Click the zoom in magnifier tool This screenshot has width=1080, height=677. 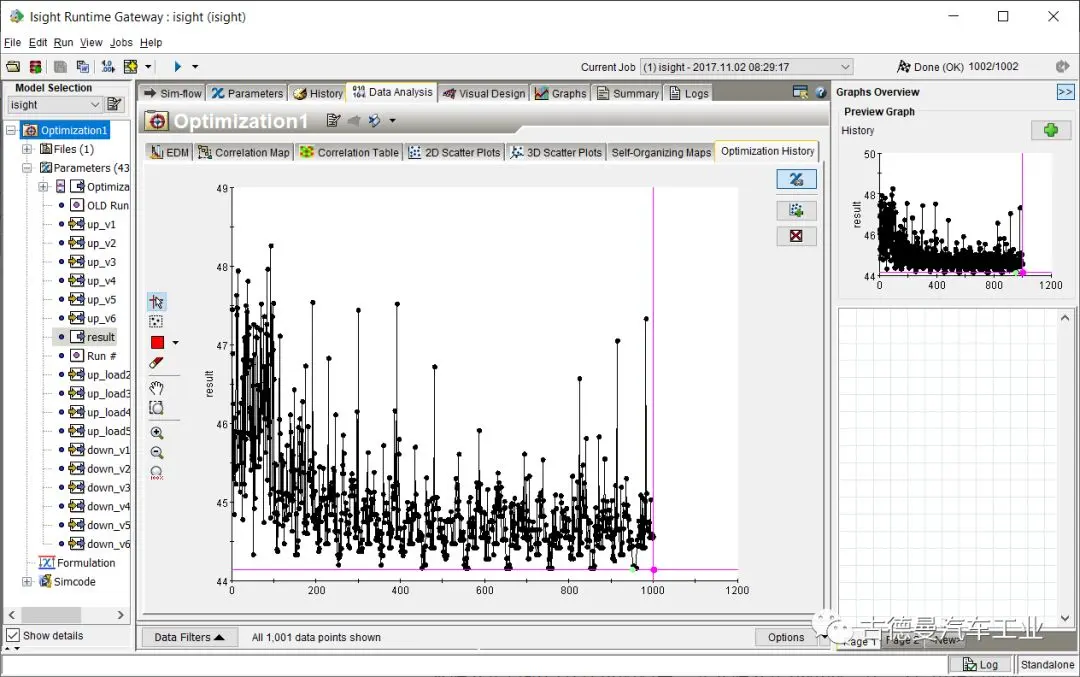tap(156, 433)
